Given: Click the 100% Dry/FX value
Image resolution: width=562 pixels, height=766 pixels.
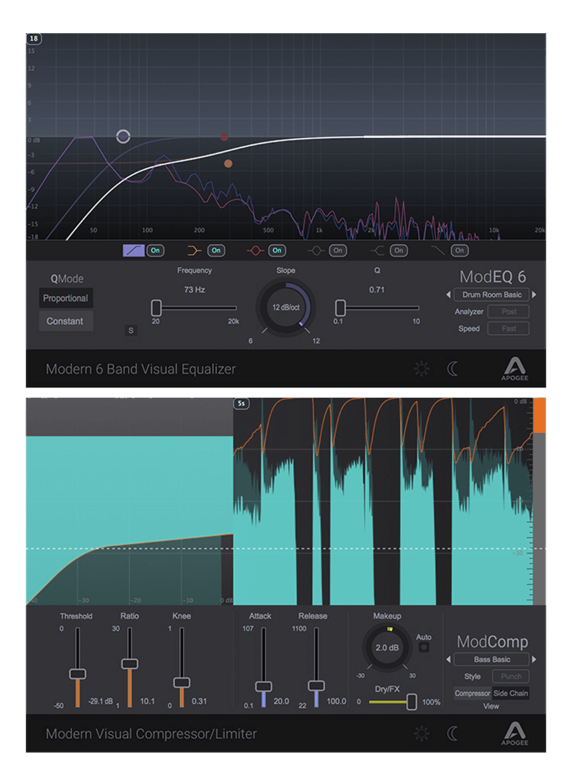Looking at the screenshot, I should pyautogui.click(x=431, y=702).
